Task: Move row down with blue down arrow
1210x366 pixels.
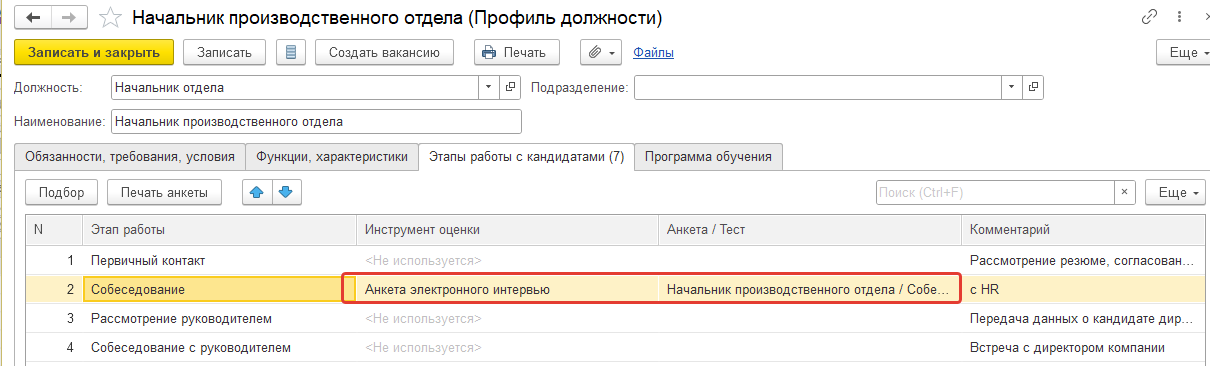Action: (286, 192)
